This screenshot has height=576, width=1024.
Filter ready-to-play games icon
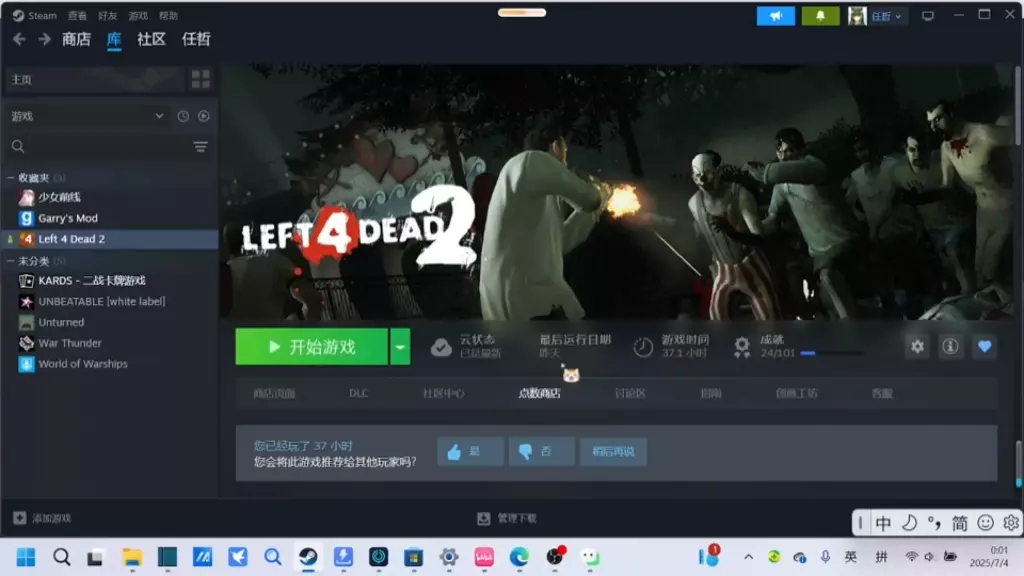tap(204, 116)
